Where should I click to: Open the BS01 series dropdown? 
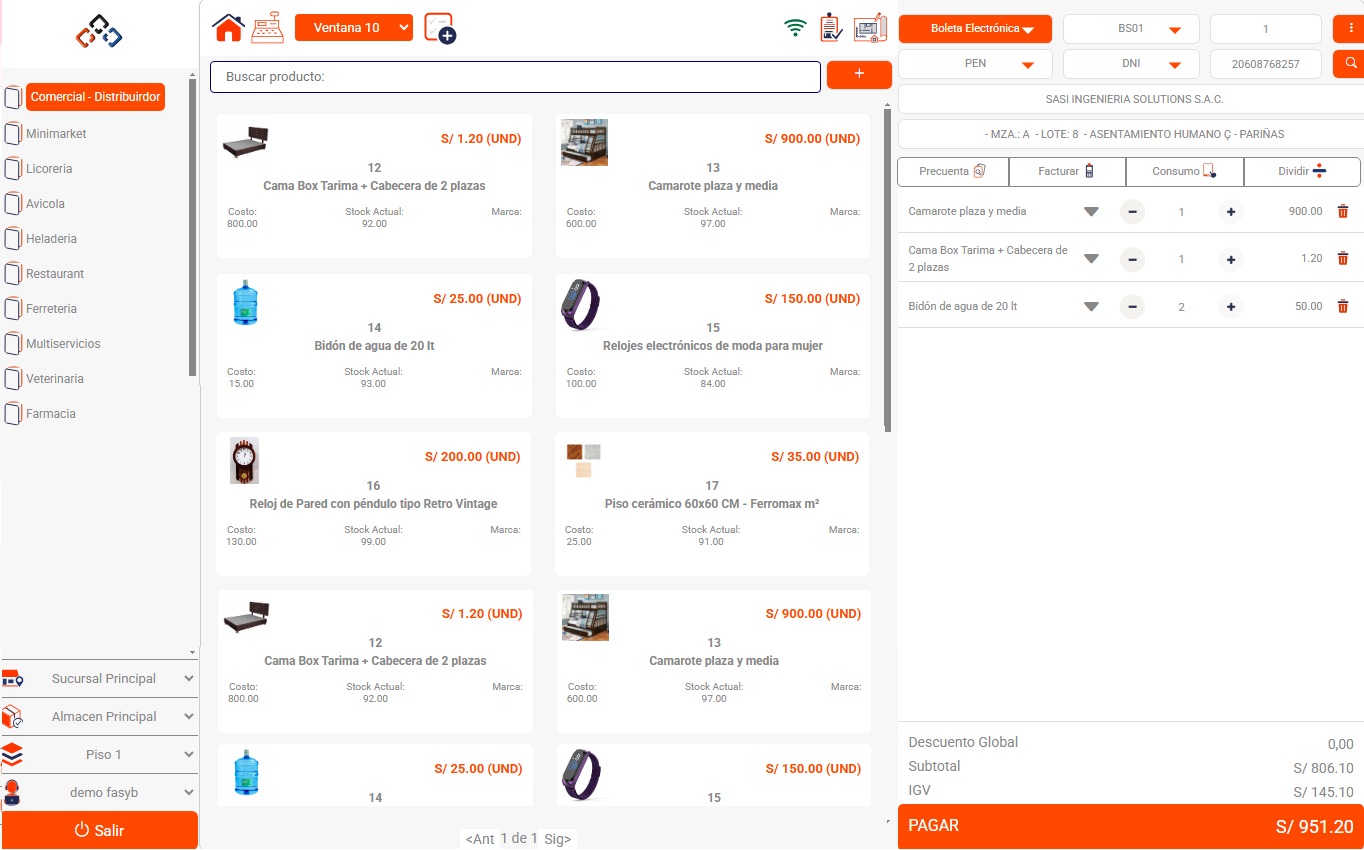(1131, 28)
